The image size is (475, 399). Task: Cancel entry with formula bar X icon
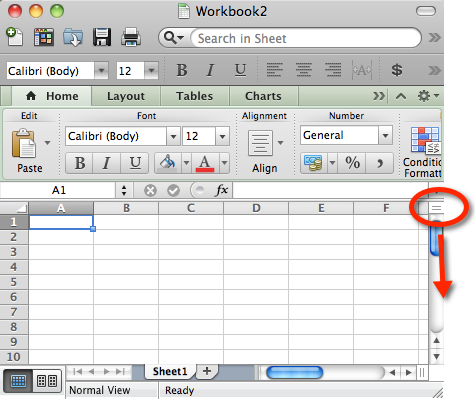[x=150, y=191]
